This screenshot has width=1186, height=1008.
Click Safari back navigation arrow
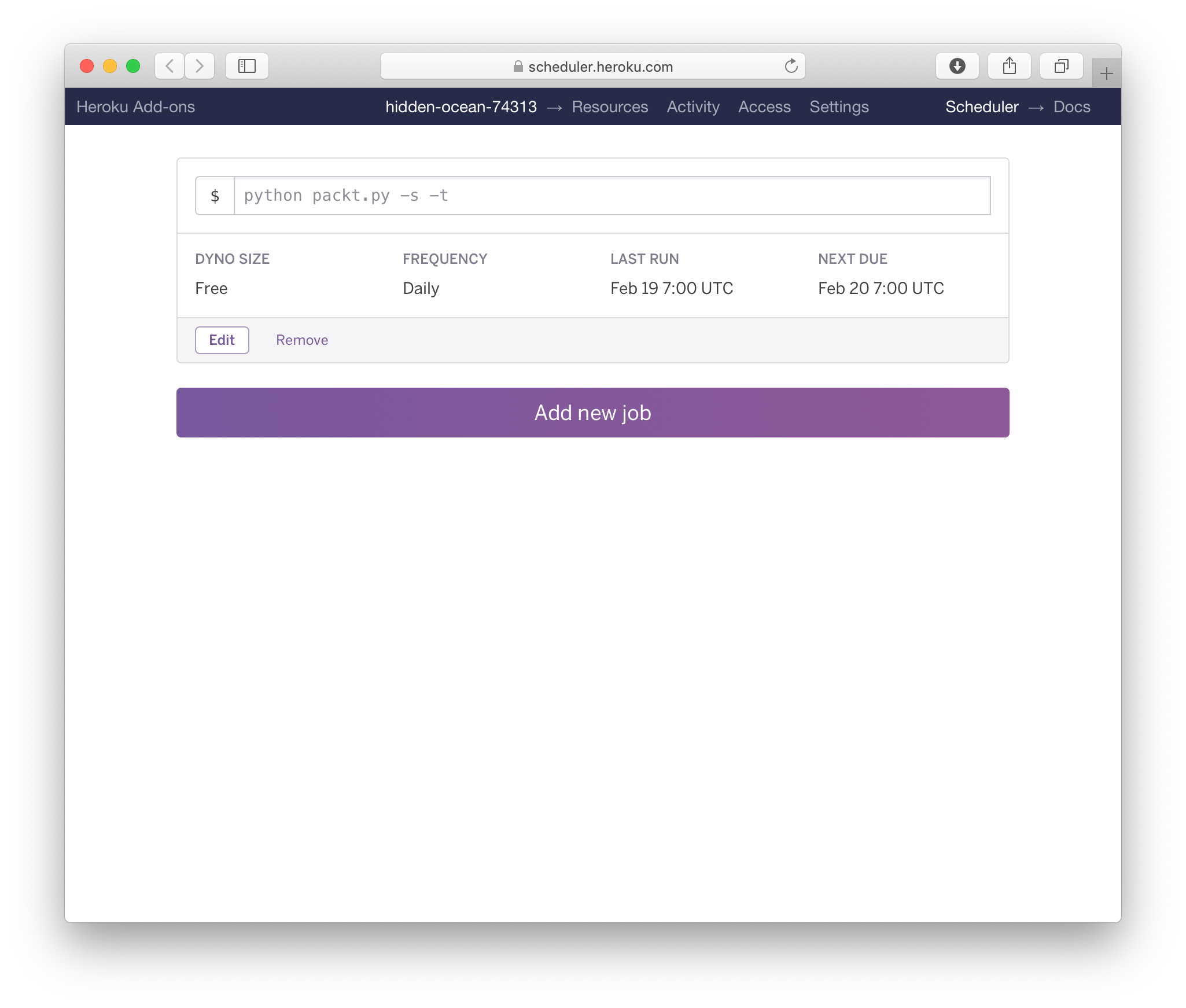click(170, 66)
